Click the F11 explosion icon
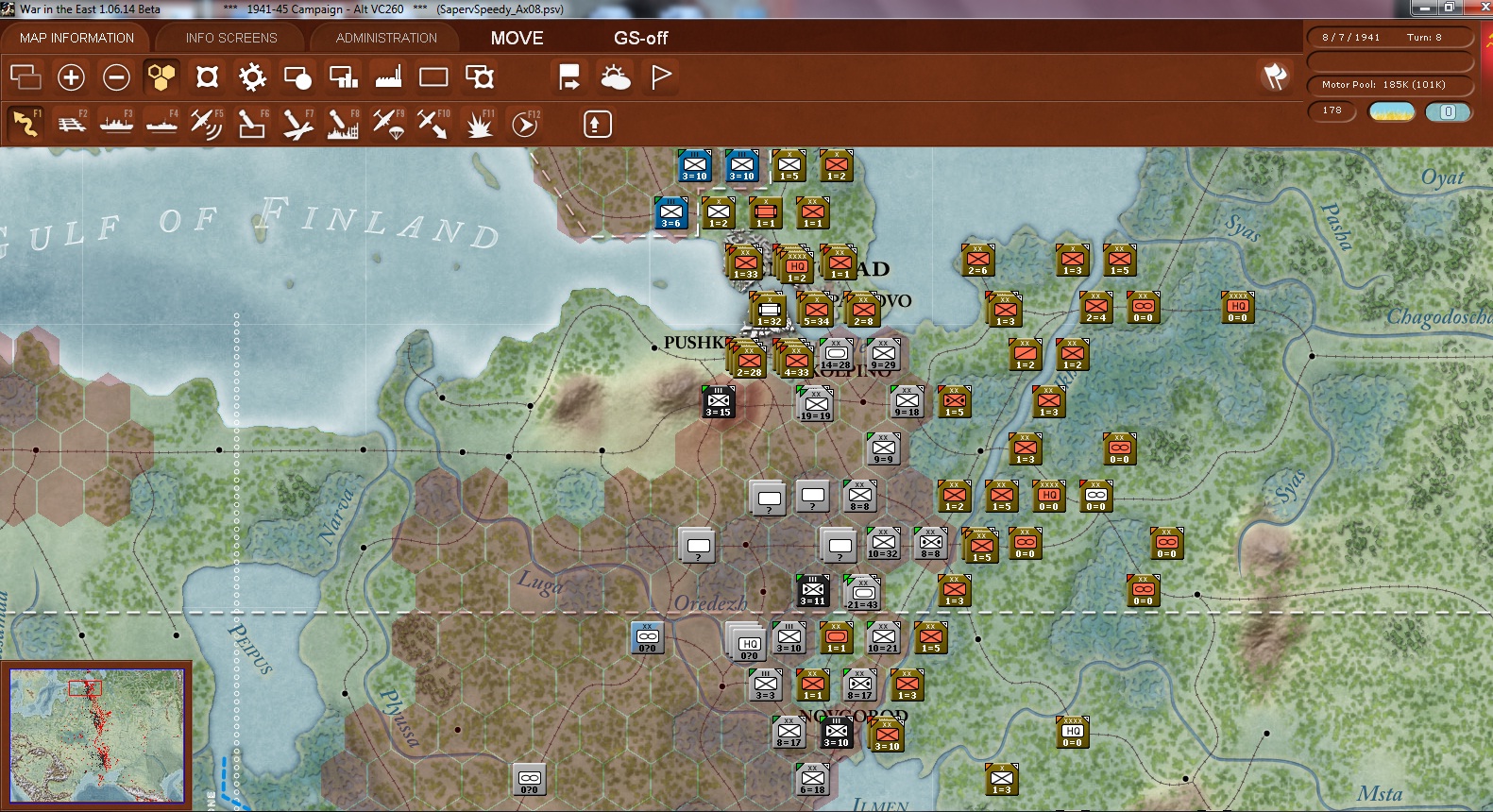 [480, 124]
